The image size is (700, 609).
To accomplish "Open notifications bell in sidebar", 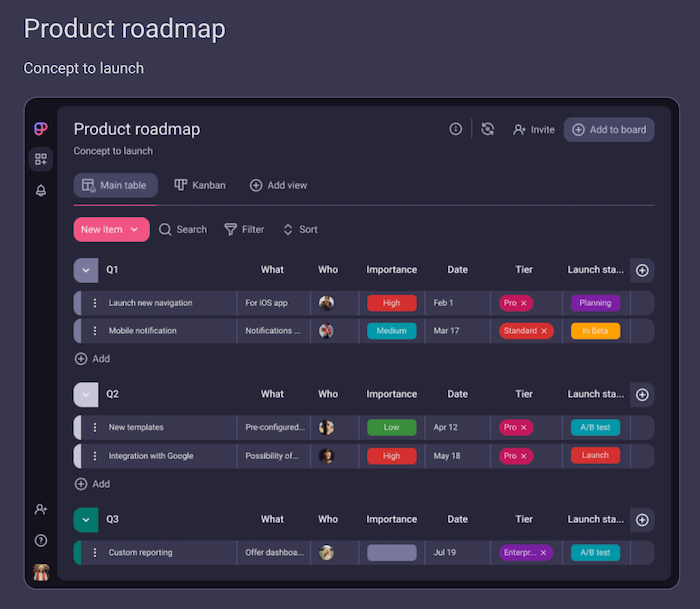I will click(x=41, y=190).
